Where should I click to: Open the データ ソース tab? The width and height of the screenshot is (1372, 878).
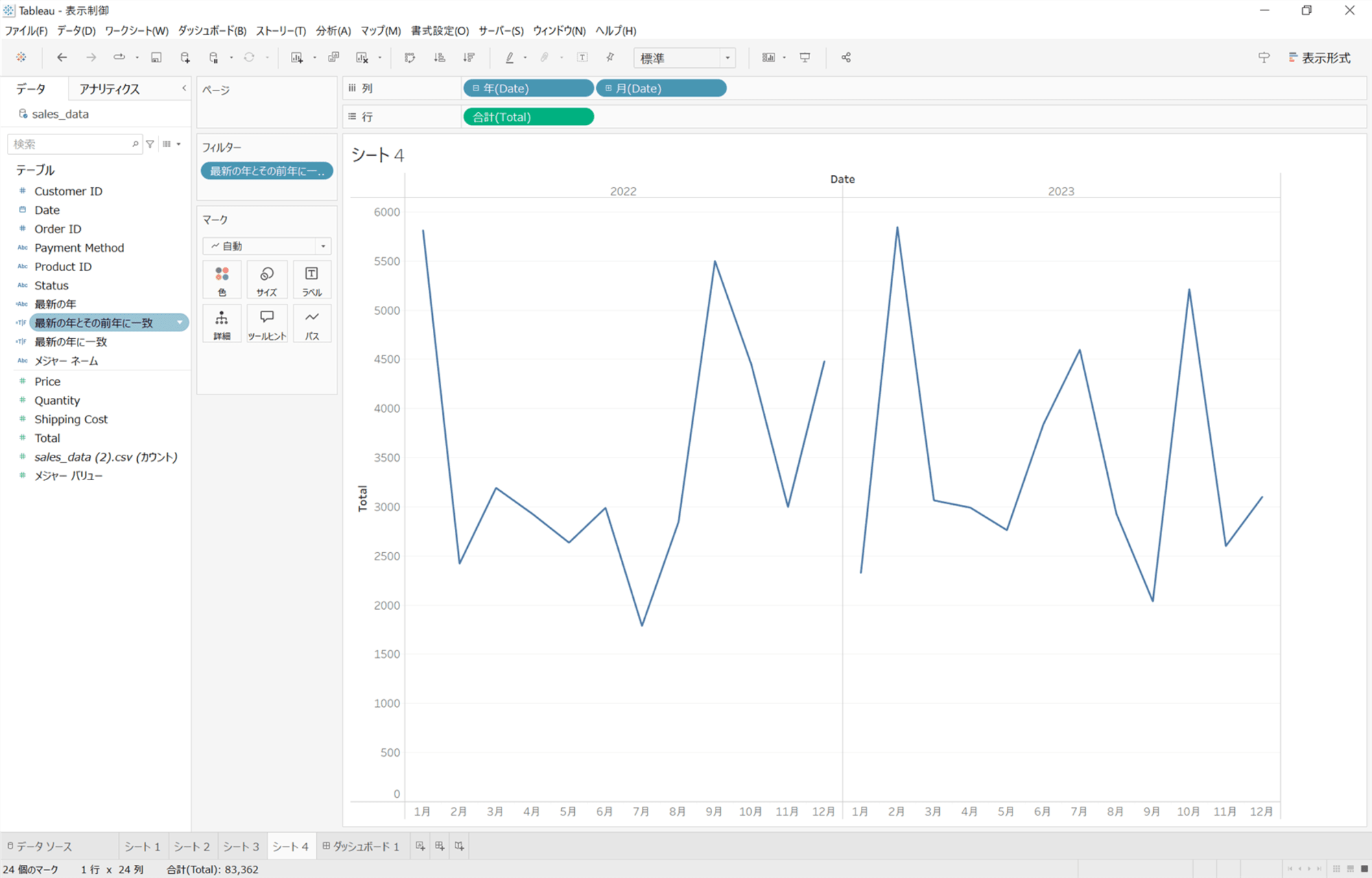(x=39, y=846)
